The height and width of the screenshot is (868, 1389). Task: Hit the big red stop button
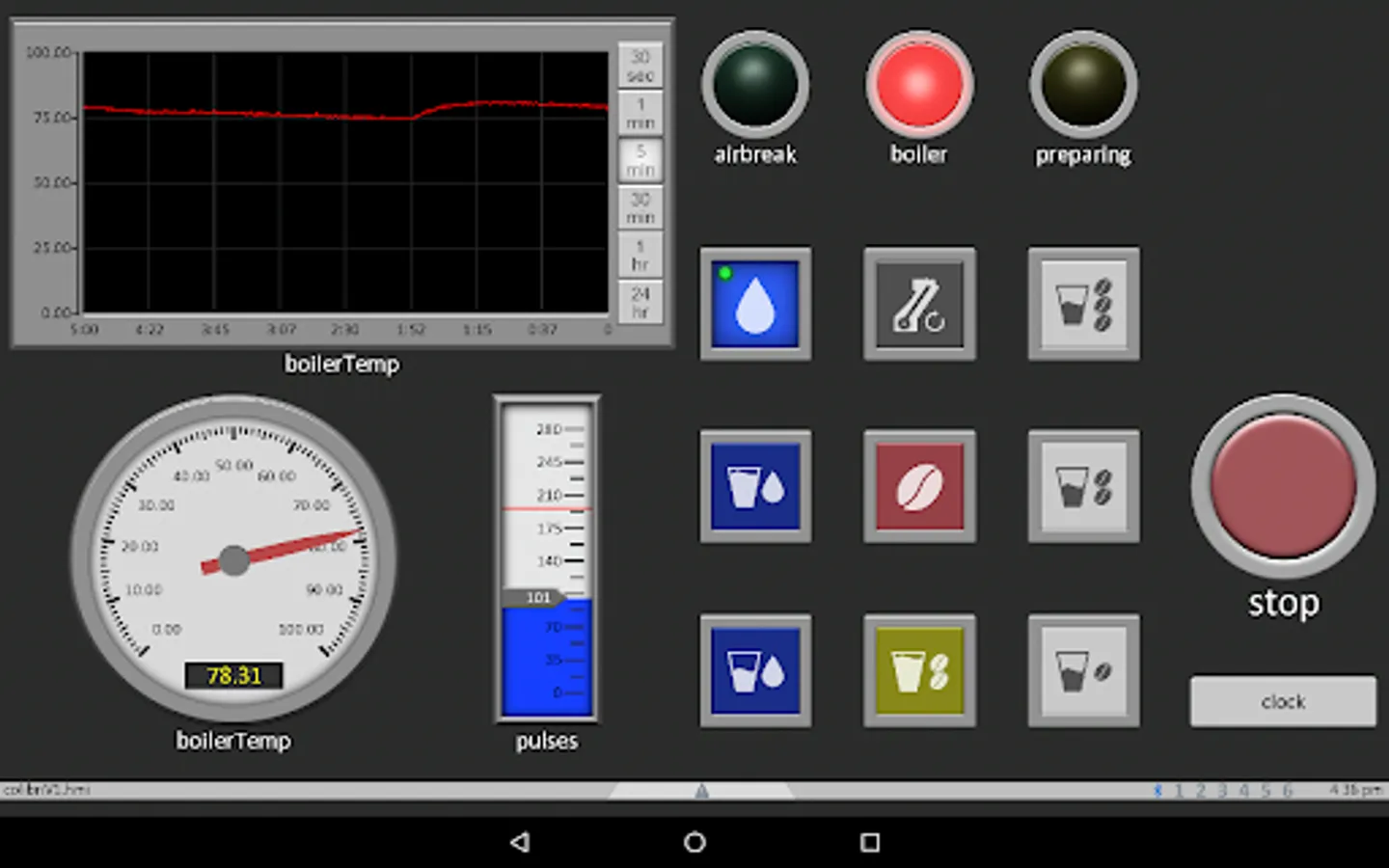pyautogui.click(x=1283, y=485)
